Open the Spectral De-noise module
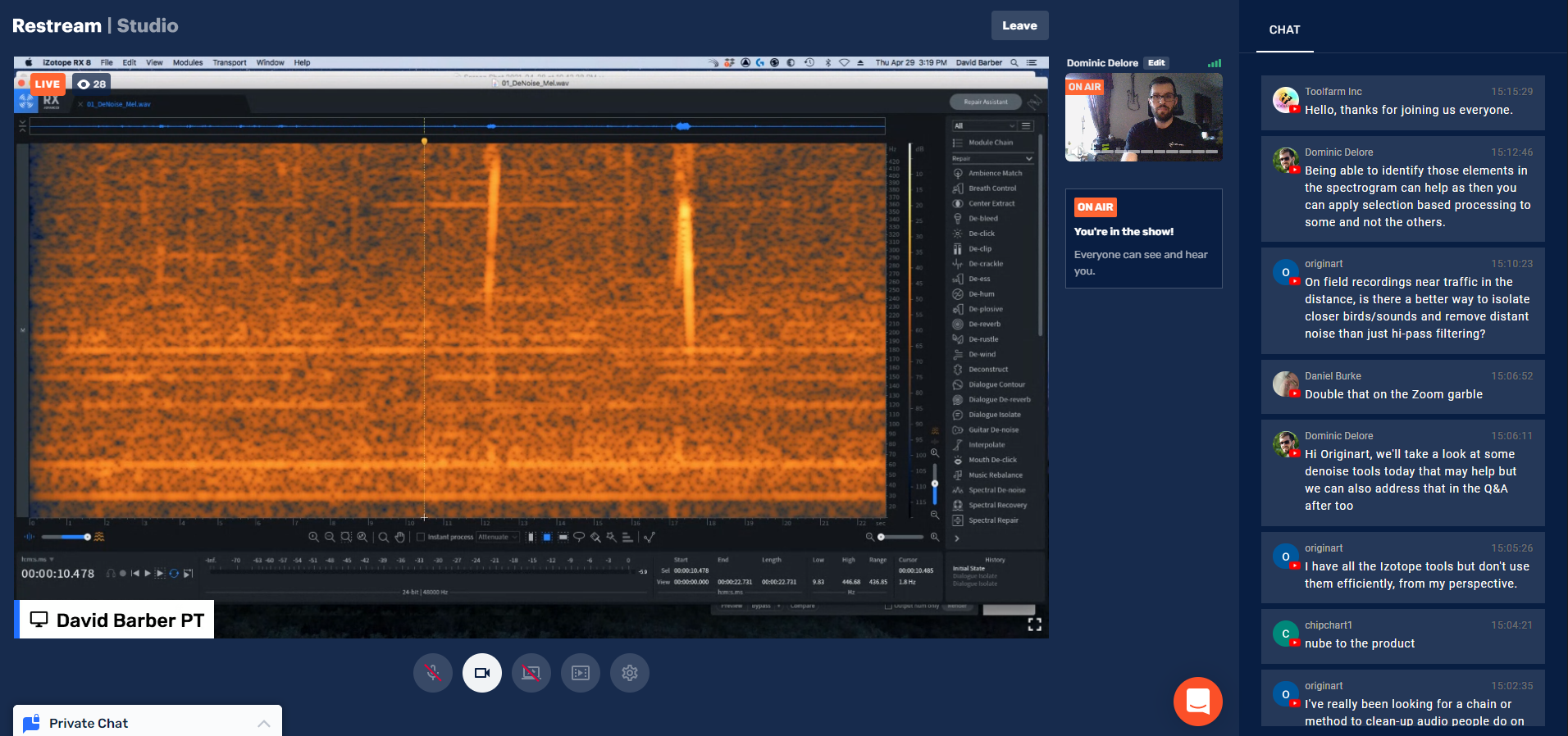 (989, 490)
